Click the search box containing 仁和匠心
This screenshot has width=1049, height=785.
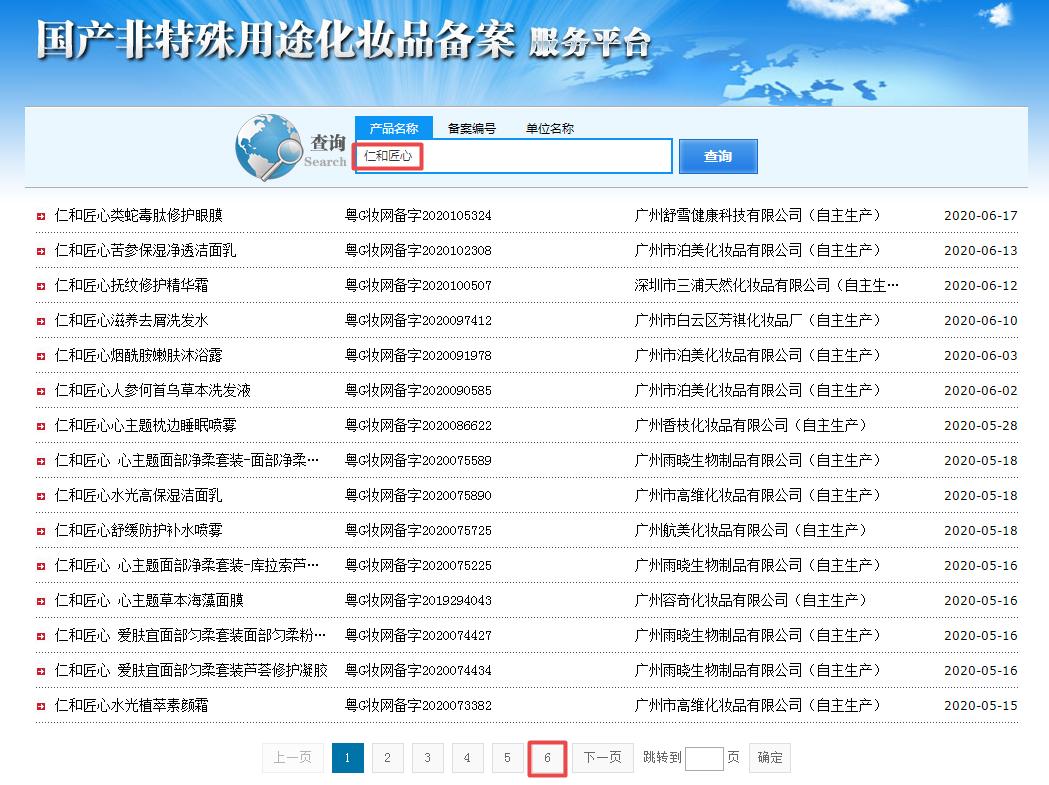512,156
